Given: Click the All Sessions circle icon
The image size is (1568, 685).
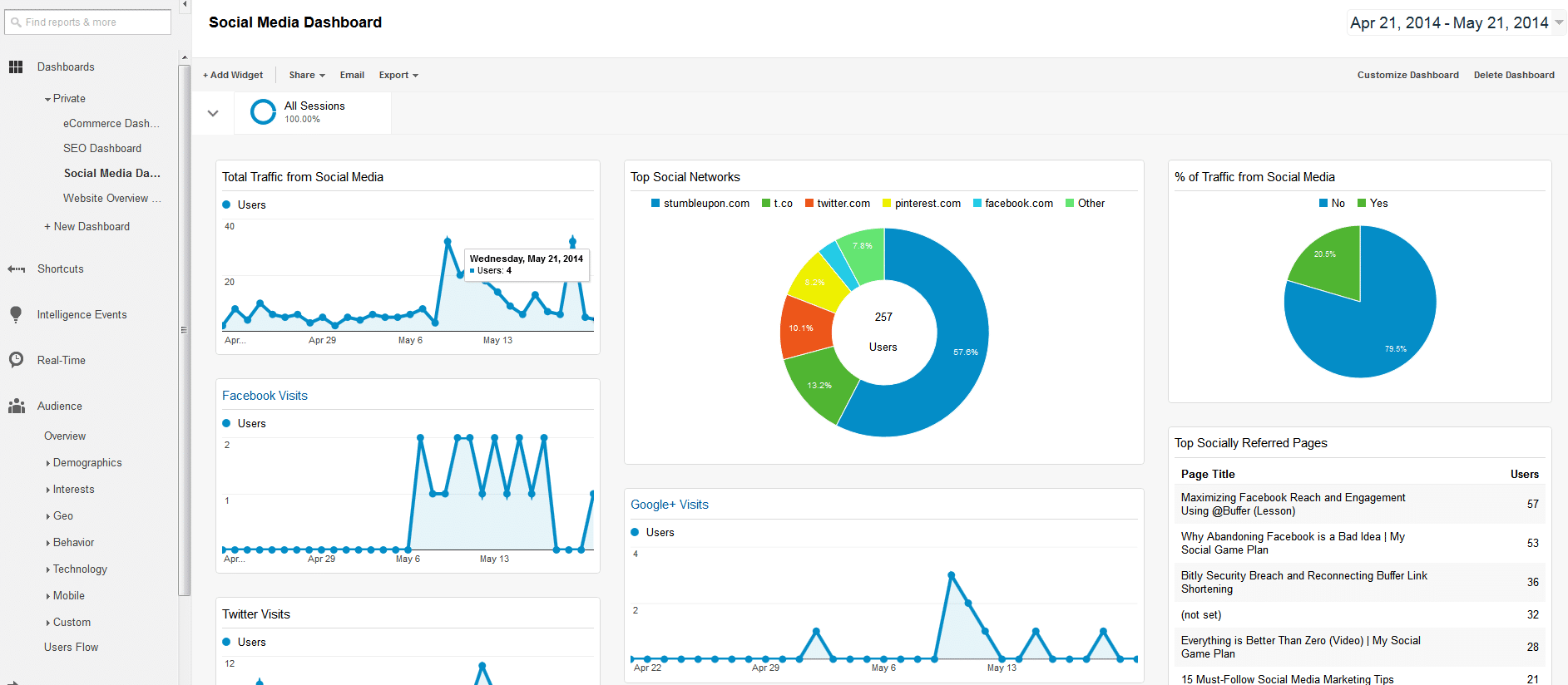Looking at the screenshot, I should pos(263,111).
